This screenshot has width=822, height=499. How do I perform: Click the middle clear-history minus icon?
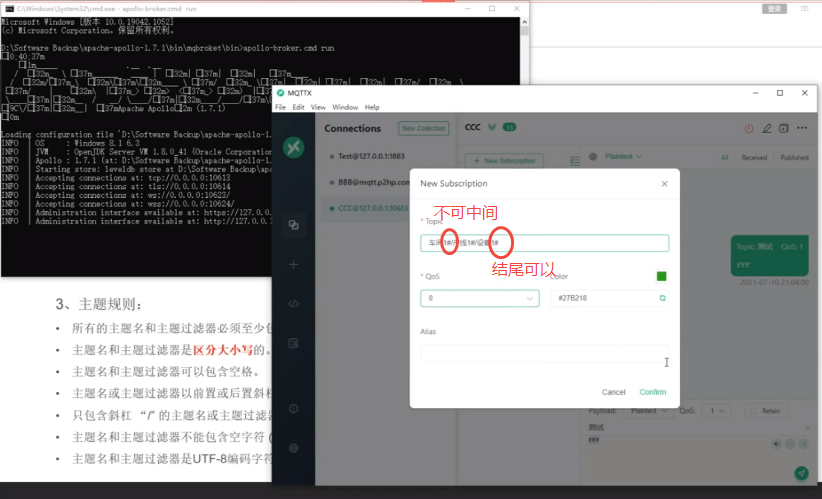click(790, 444)
